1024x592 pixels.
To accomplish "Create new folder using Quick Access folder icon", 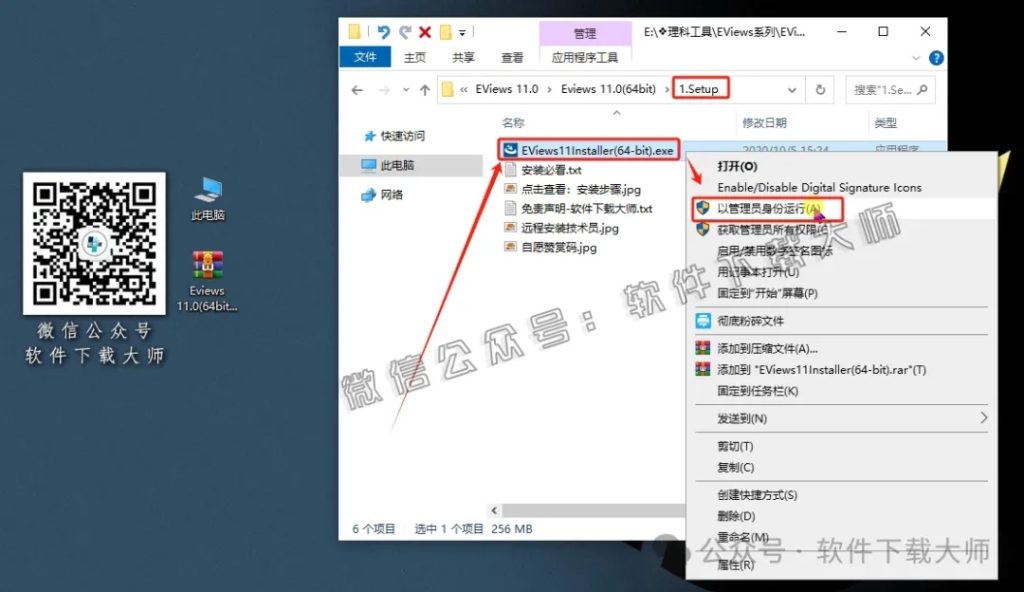I will coord(447,31).
